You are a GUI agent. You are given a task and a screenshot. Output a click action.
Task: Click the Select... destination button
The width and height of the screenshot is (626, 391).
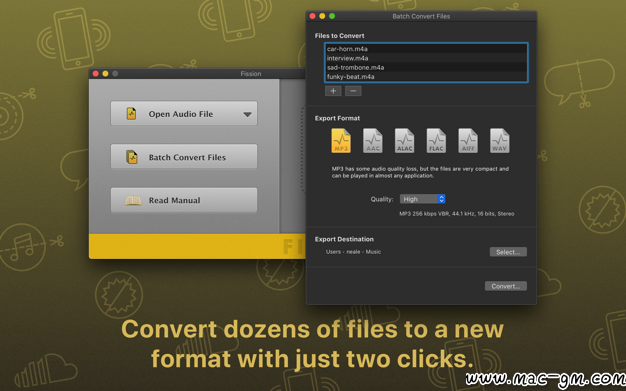tap(508, 252)
